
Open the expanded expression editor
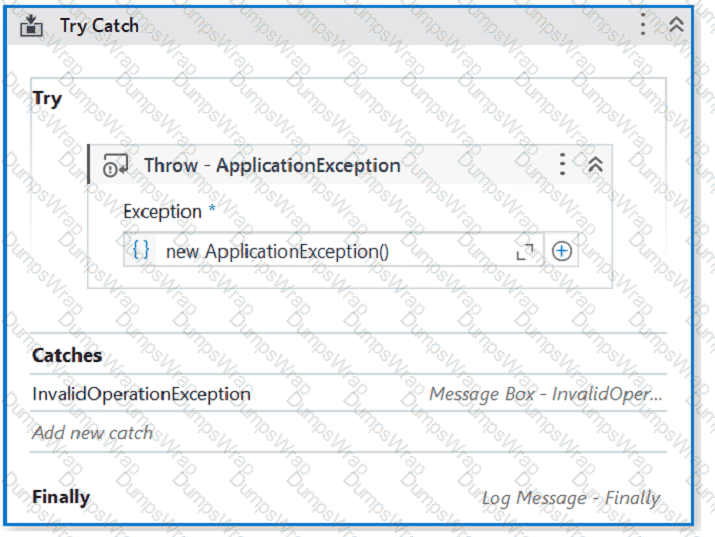coord(524,252)
